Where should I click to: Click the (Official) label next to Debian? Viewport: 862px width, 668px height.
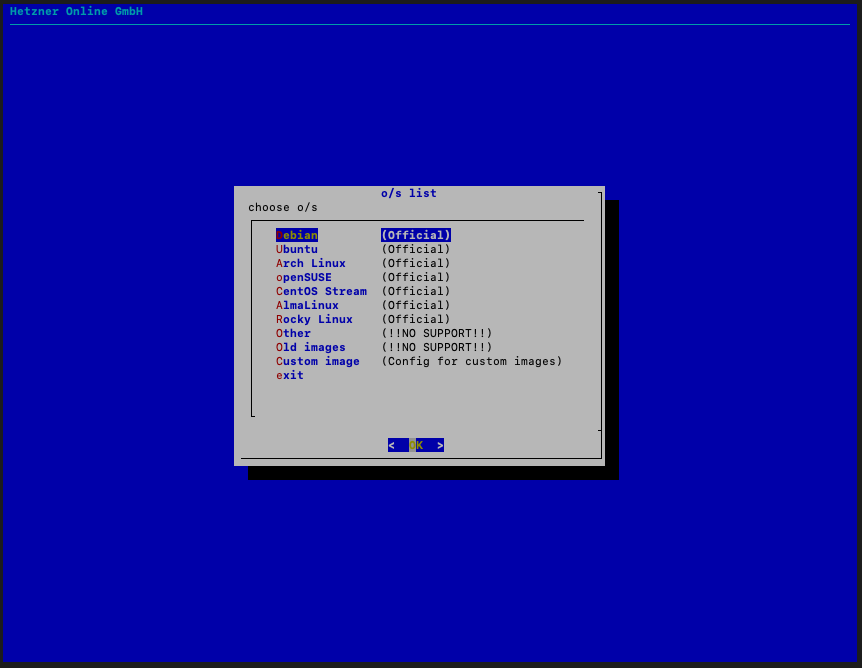(414, 235)
